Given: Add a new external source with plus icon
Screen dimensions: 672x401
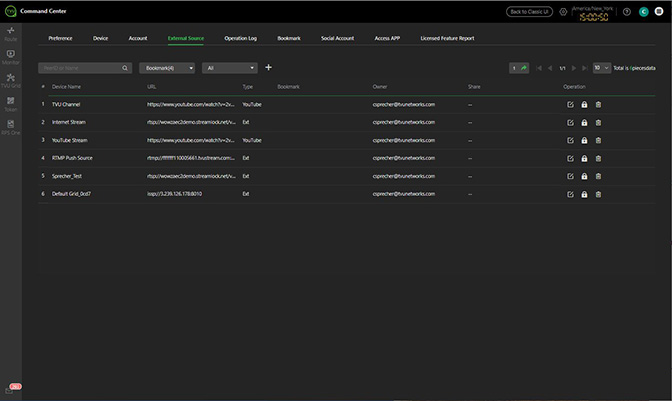Looking at the screenshot, I should pos(268,67).
